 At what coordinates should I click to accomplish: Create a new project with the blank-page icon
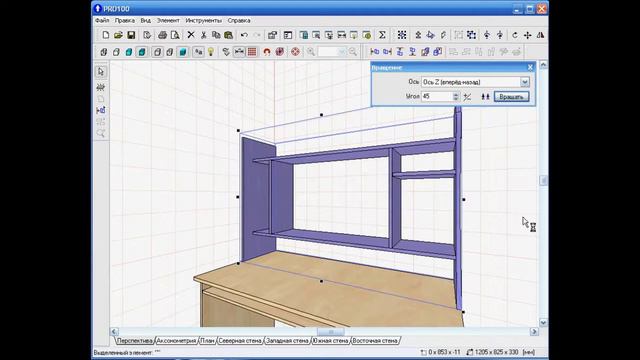(106, 35)
